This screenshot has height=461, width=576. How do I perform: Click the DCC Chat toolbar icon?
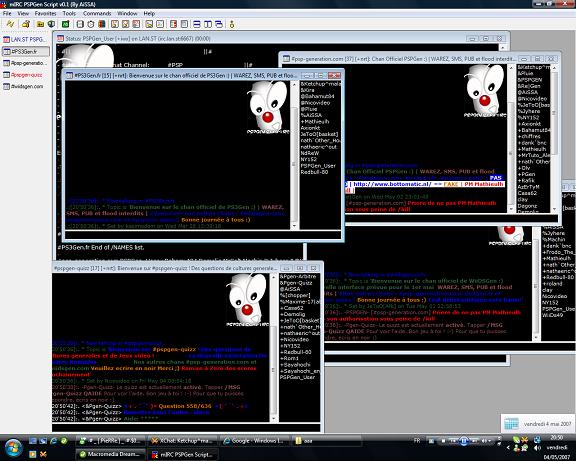click(x=126, y=24)
